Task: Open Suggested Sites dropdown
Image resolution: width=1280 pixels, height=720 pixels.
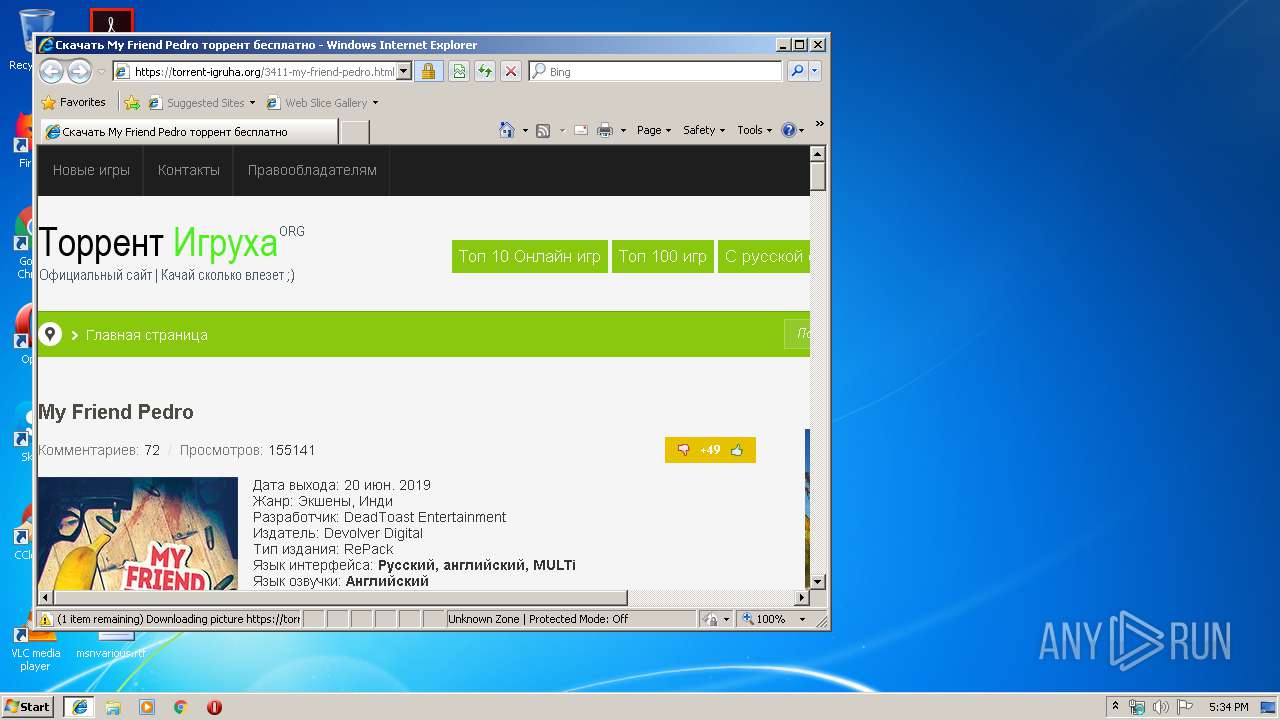Action: tap(252, 103)
